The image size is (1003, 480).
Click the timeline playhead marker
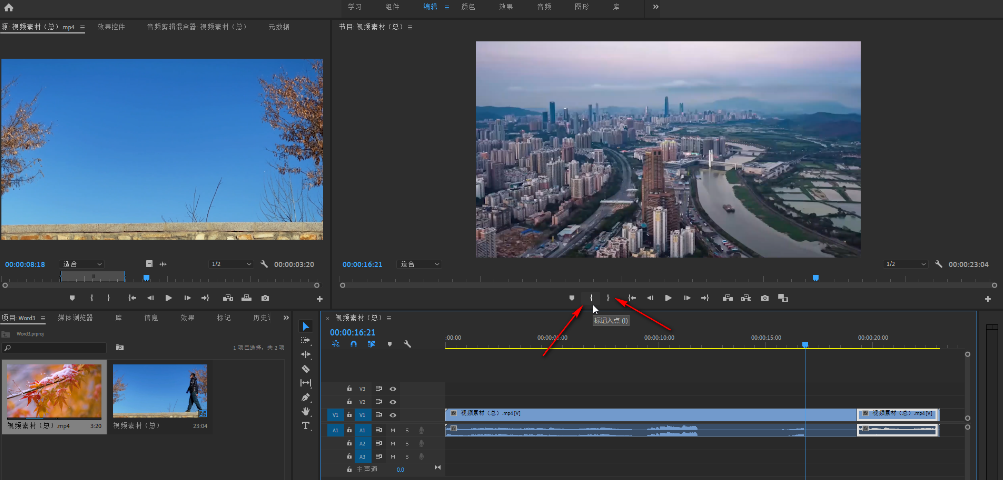(805, 345)
